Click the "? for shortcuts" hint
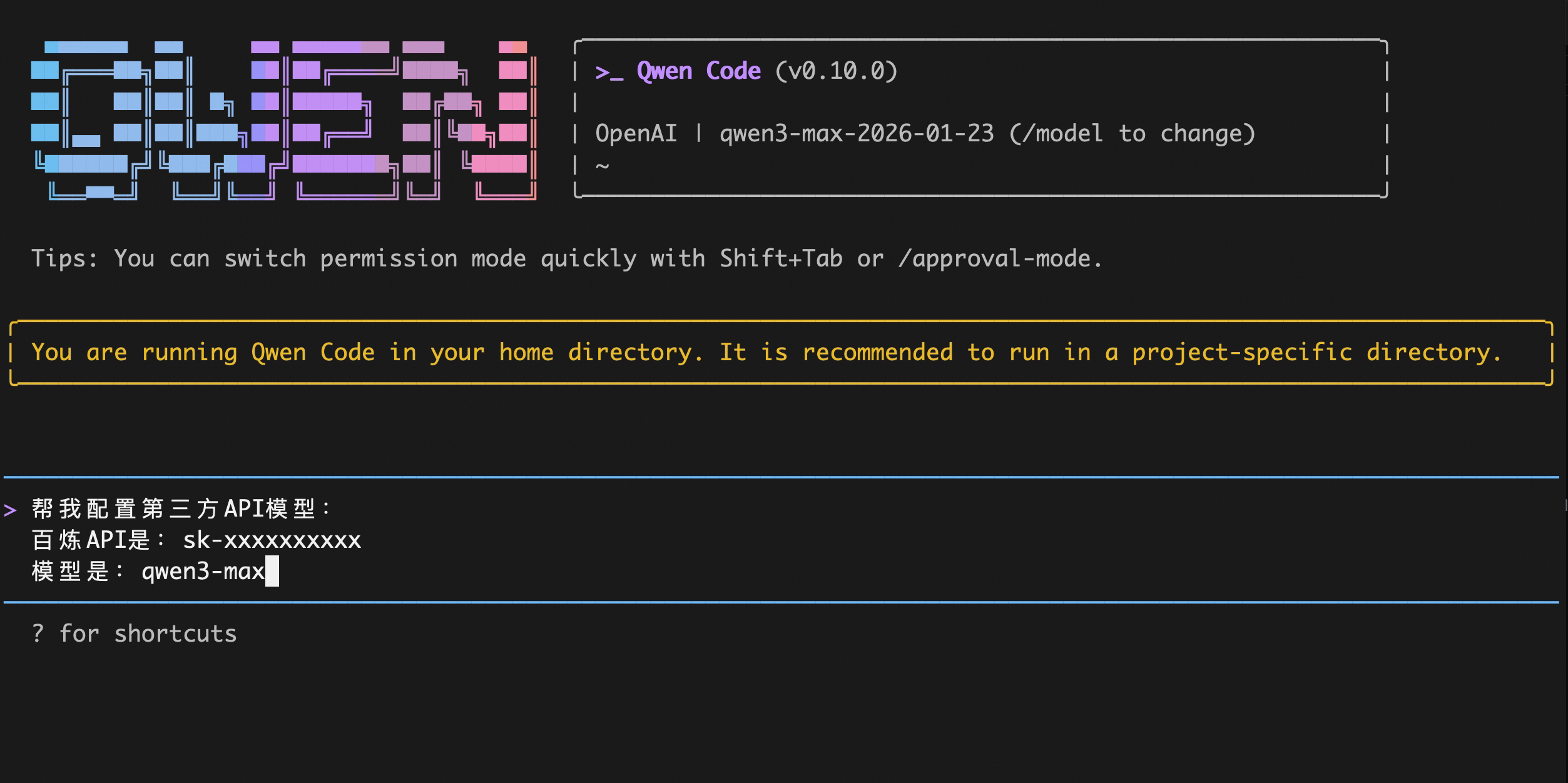The image size is (1568, 783). [134, 634]
